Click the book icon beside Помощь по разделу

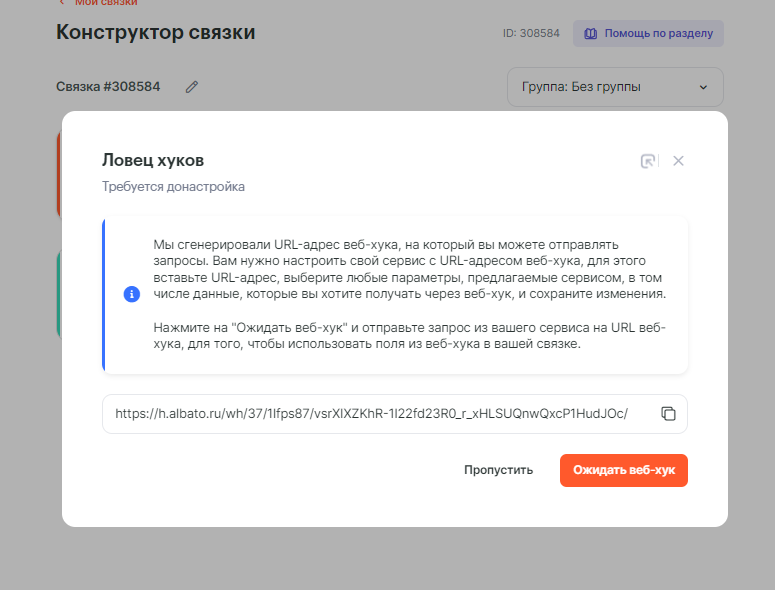(x=590, y=33)
